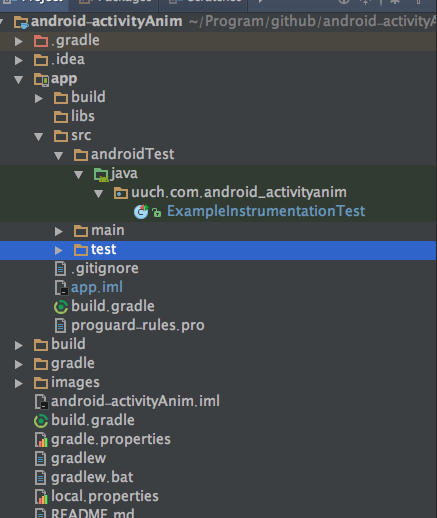
Task: Select the local.properties file name
Action: 105,497
